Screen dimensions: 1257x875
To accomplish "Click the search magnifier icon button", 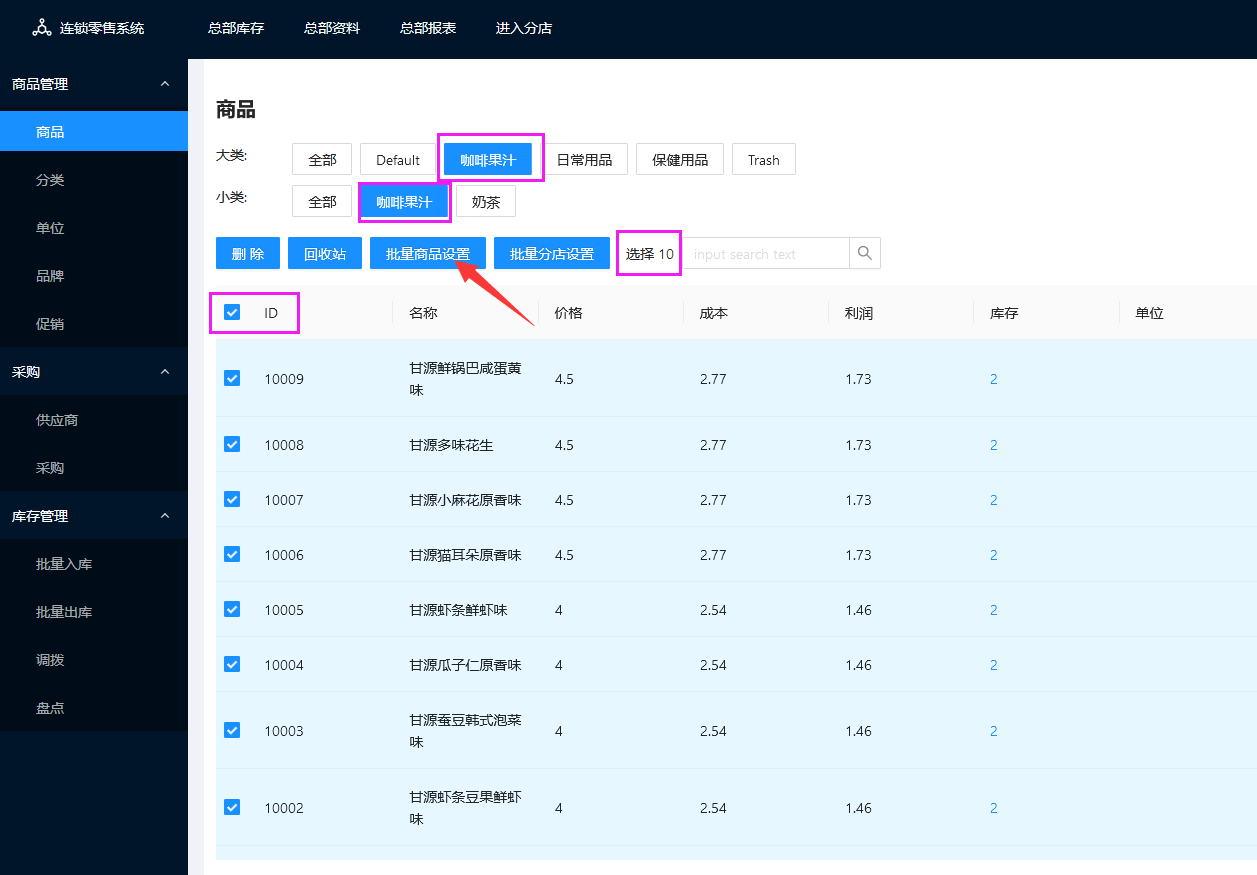I will 865,253.
